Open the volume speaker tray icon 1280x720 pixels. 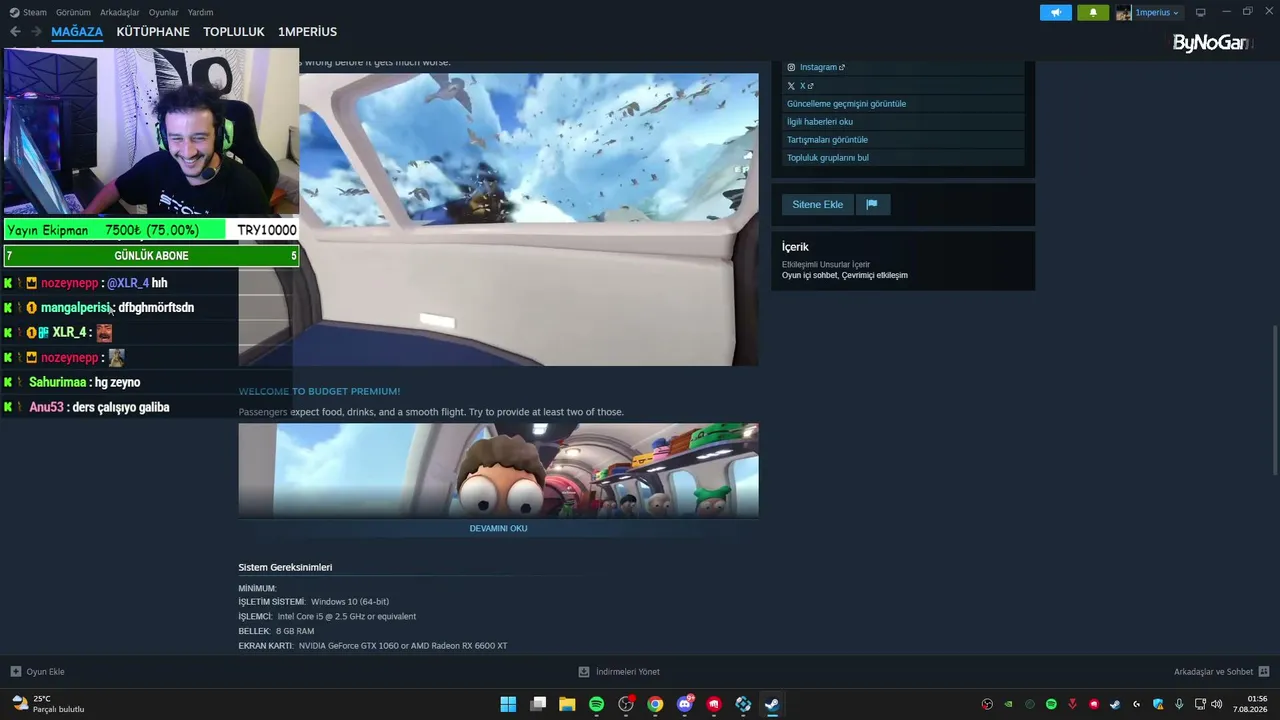1217,704
